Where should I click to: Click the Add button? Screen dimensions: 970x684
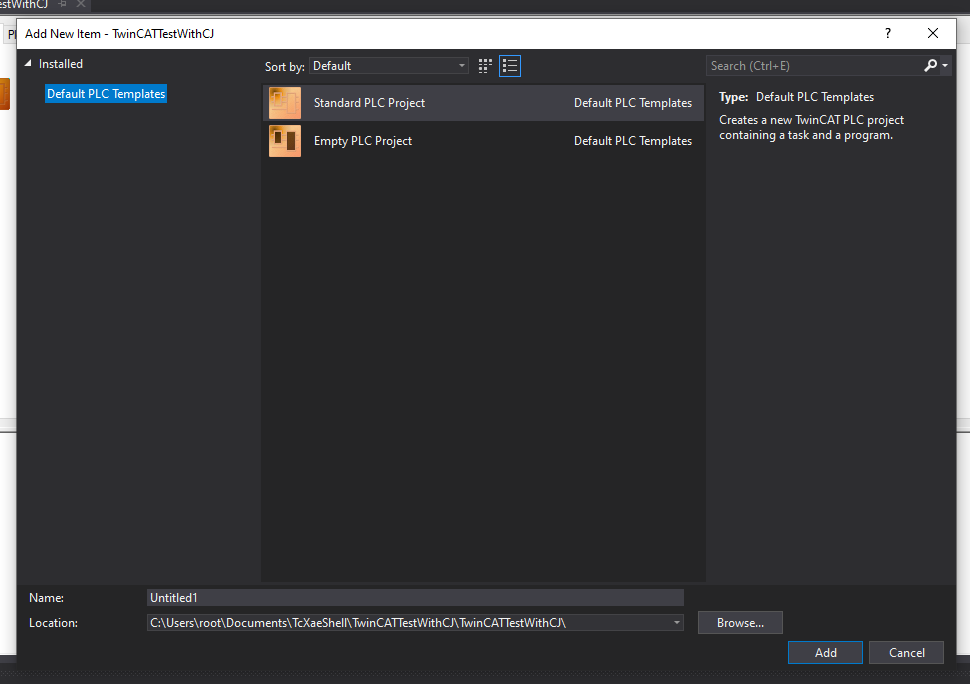click(825, 652)
